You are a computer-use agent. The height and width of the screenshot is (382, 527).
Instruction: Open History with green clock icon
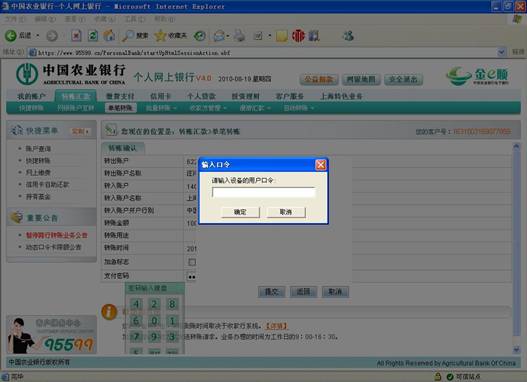tap(200, 36)
